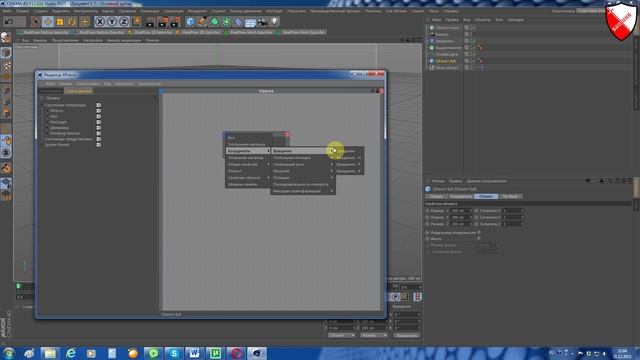Click the Сегменты Y input field
This screenshot has height=360, width=640.
tap(512, 217)
